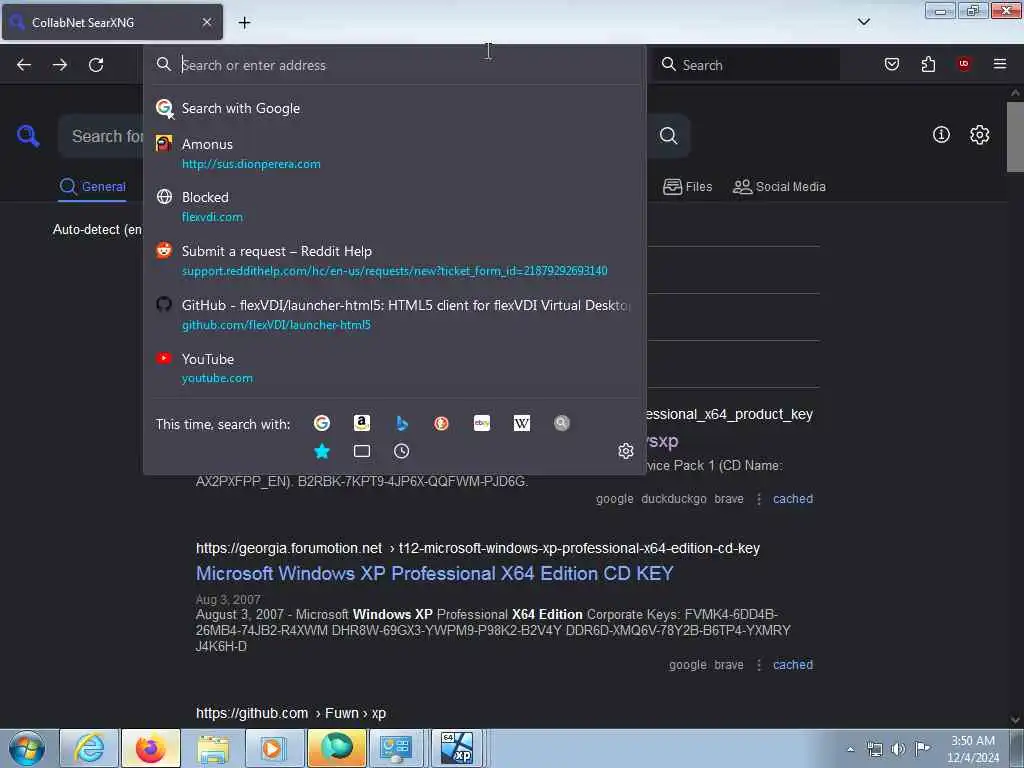Search in Bookmarks star icon

tap(322, 451)
